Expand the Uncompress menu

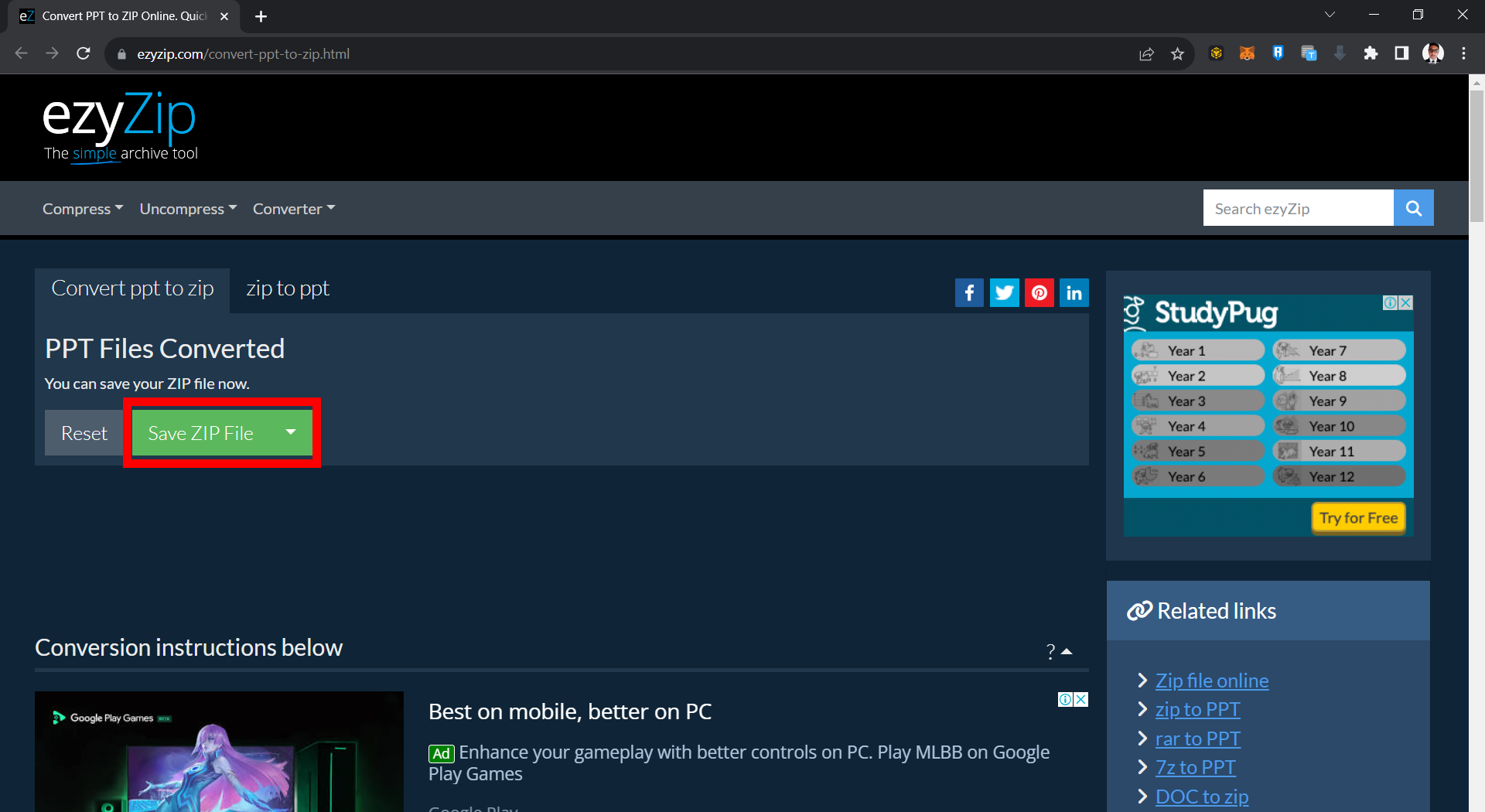point(188,209)
